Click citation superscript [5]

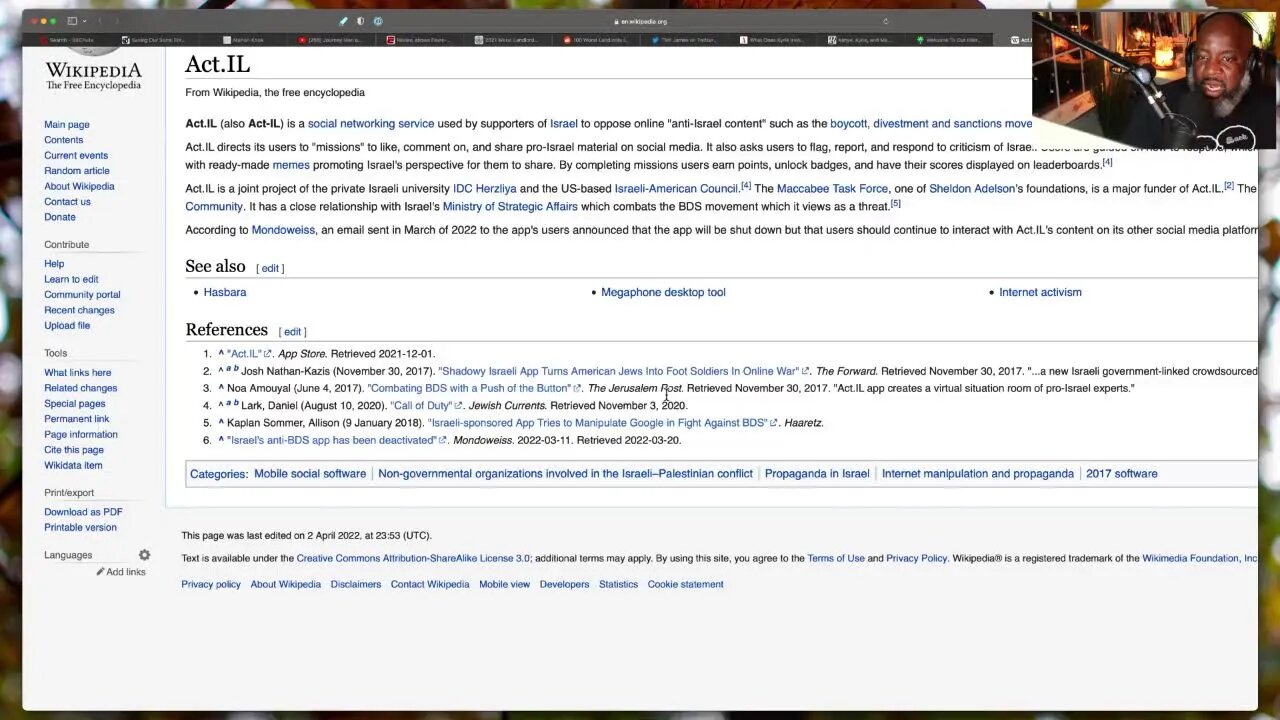click(895, 204)
